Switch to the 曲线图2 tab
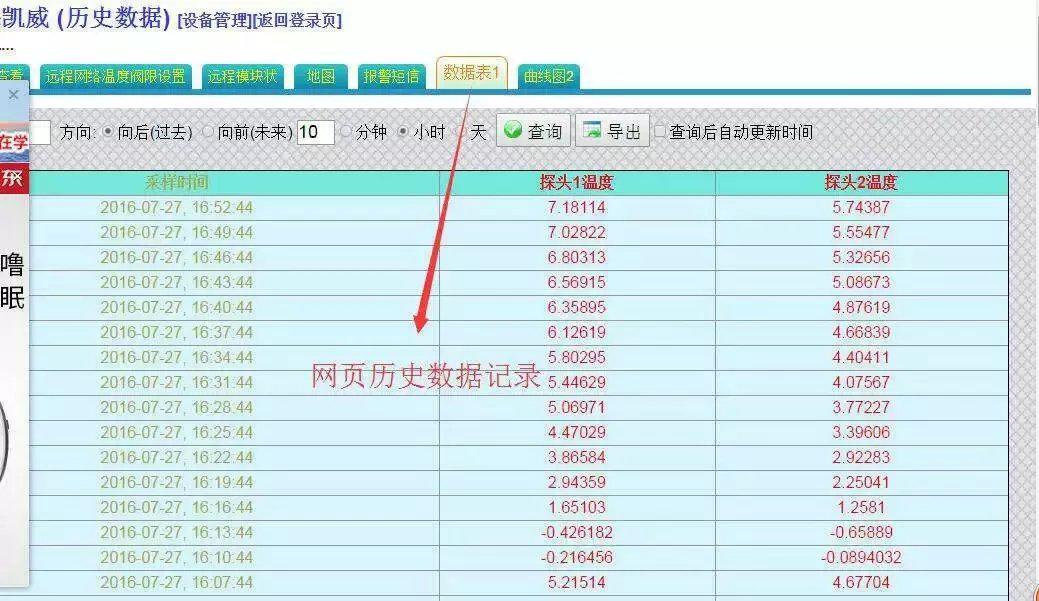The image size is (1039, 601). pos(548,77)
